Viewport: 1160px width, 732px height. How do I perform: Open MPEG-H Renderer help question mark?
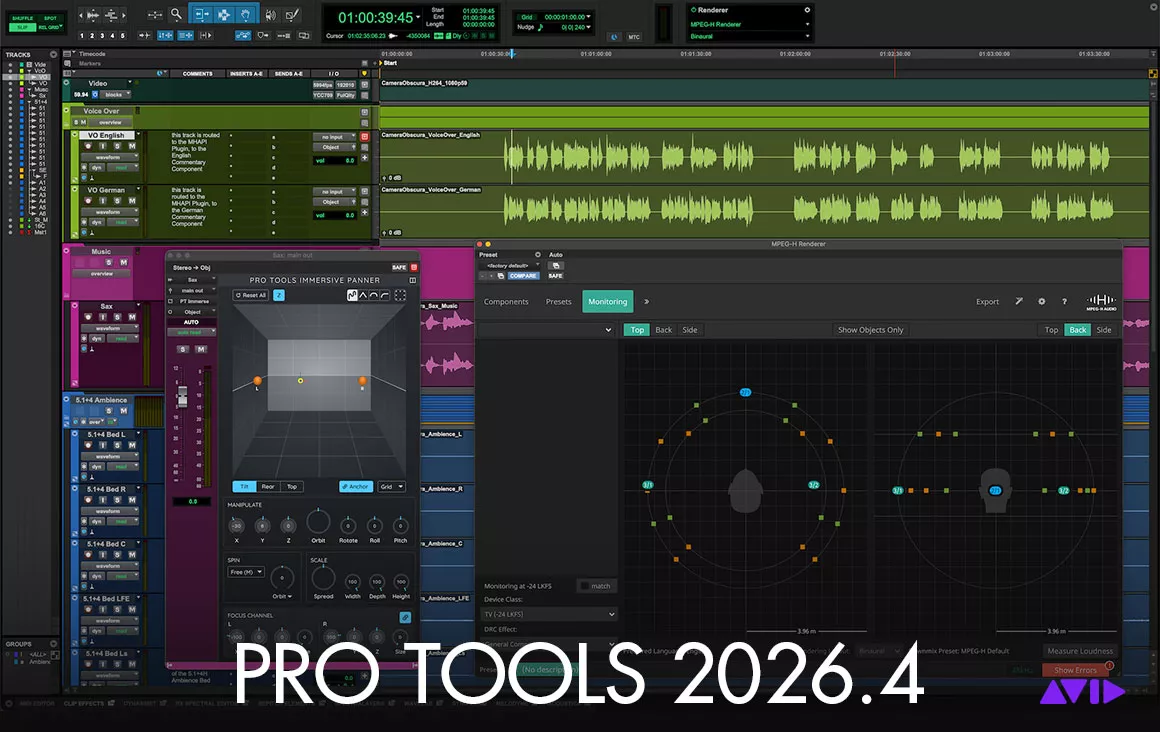1065,301
